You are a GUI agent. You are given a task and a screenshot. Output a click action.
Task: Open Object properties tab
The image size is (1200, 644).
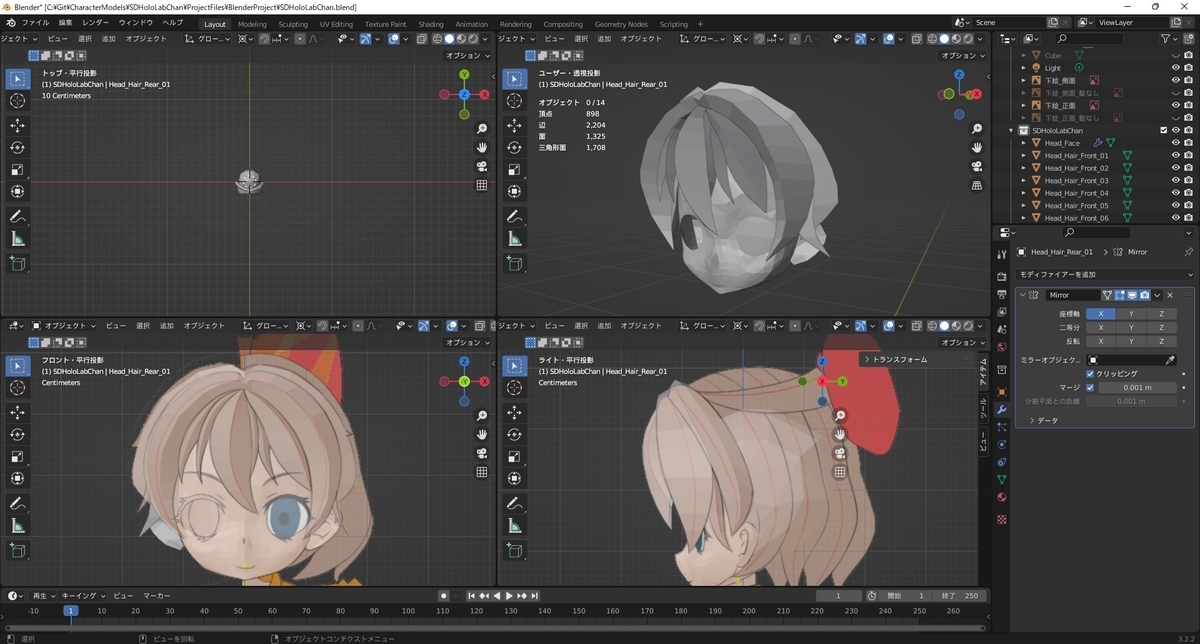[x=1002, y=392]
